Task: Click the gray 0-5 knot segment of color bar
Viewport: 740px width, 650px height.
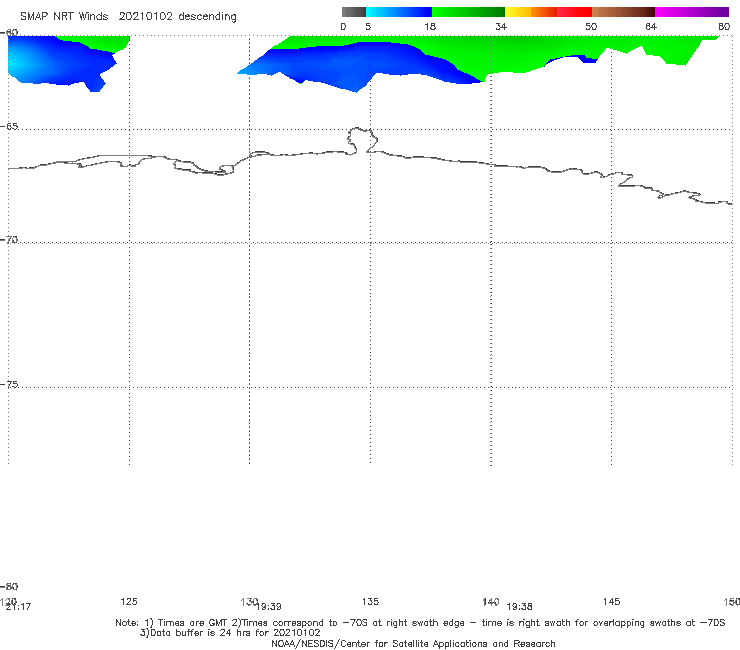Action: pos(354,12)
